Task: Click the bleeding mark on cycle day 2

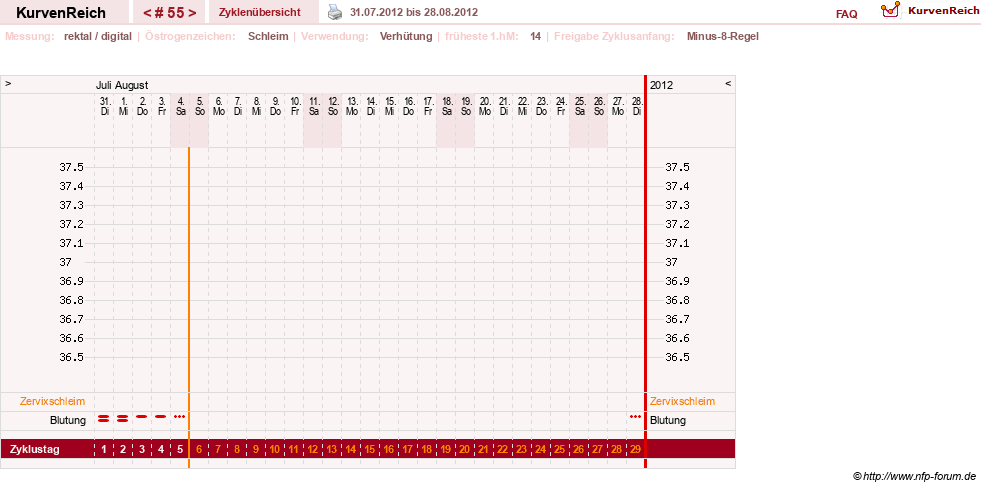Action: [x=123, y=419]
